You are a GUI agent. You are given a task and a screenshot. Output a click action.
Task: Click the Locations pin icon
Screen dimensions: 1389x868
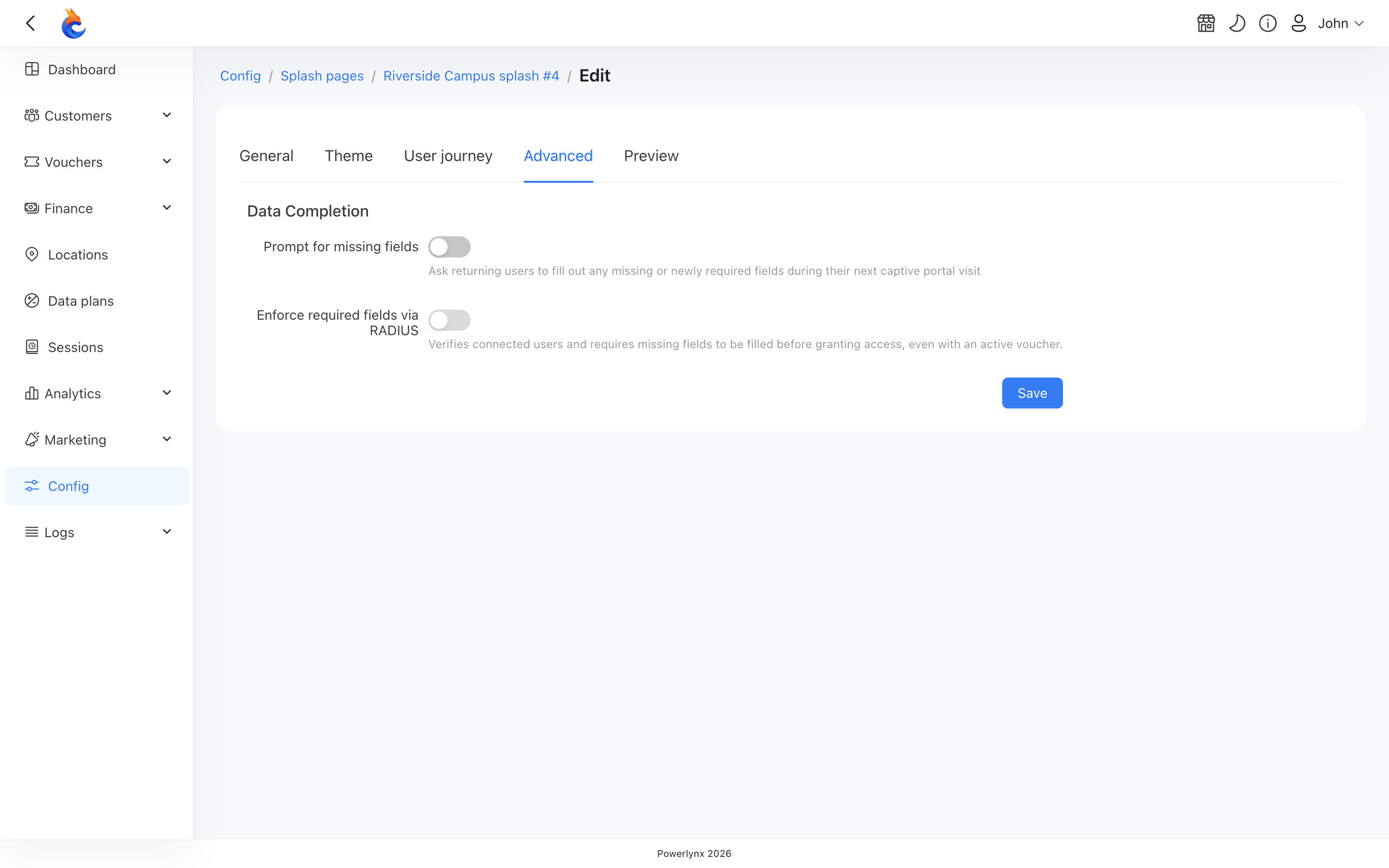[x=32, y=254]
